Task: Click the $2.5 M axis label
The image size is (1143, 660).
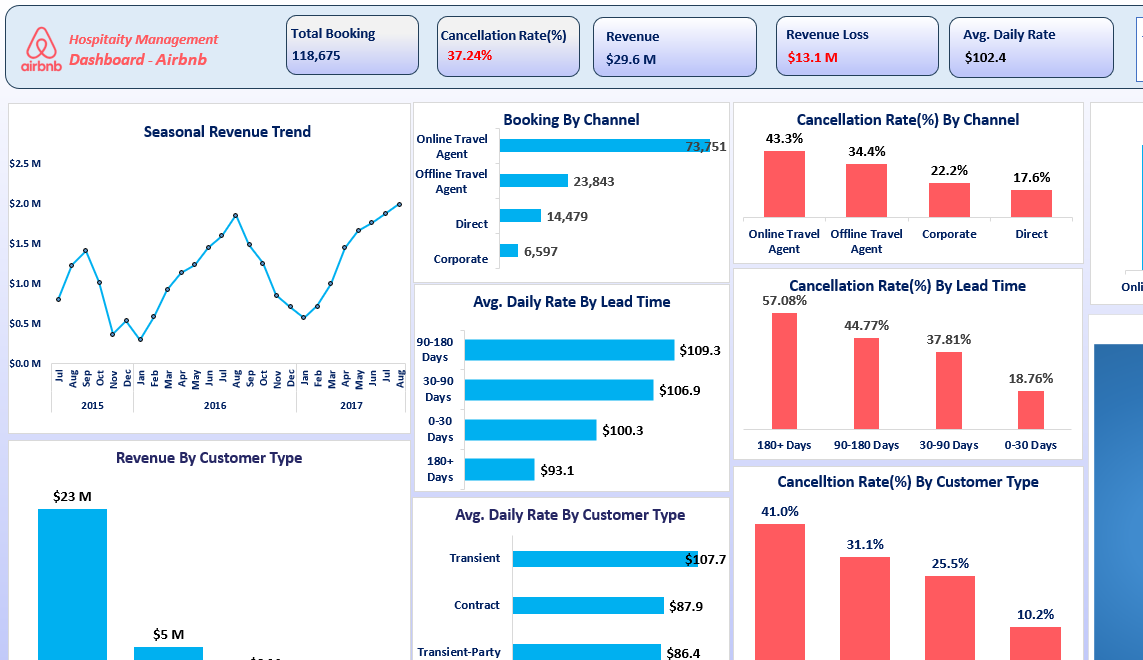Action: pos(25,163)
